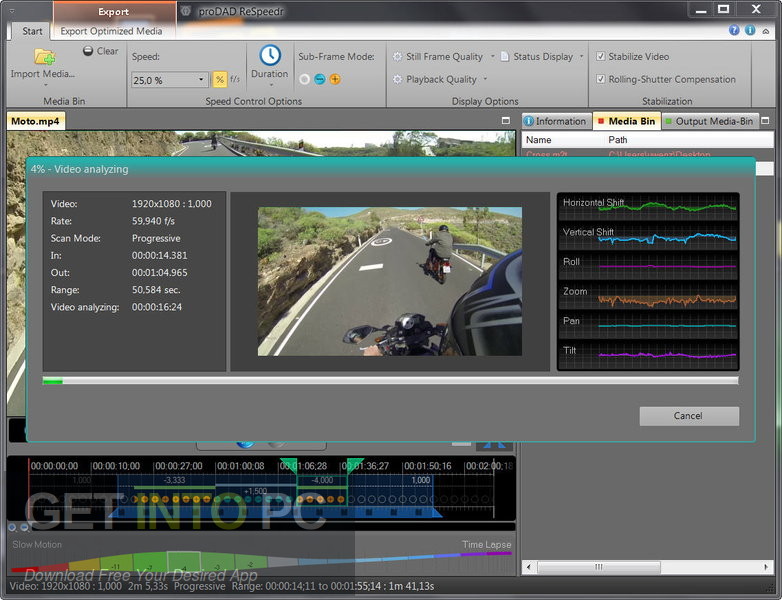This screenshot has width=782, height=600.
Task: Expand the Status Display dropdown
Action: 582,56
